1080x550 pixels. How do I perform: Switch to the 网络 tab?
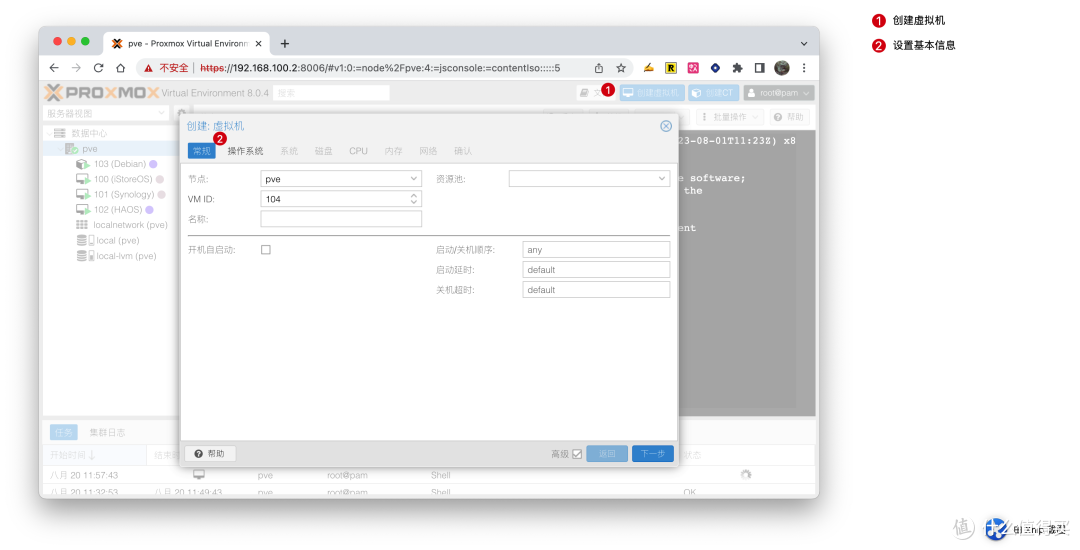pos(428,151)
